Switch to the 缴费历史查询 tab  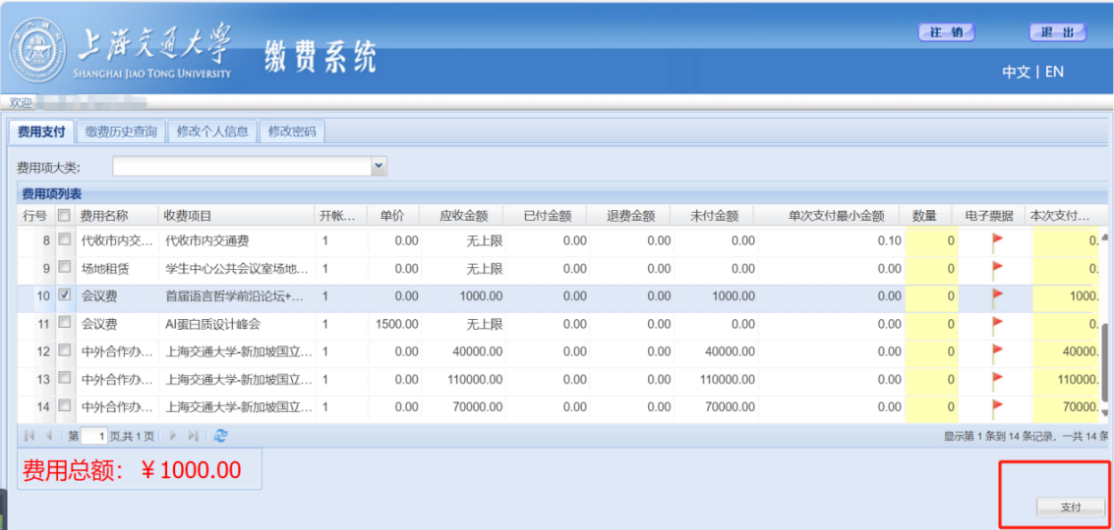pos(121,132)
